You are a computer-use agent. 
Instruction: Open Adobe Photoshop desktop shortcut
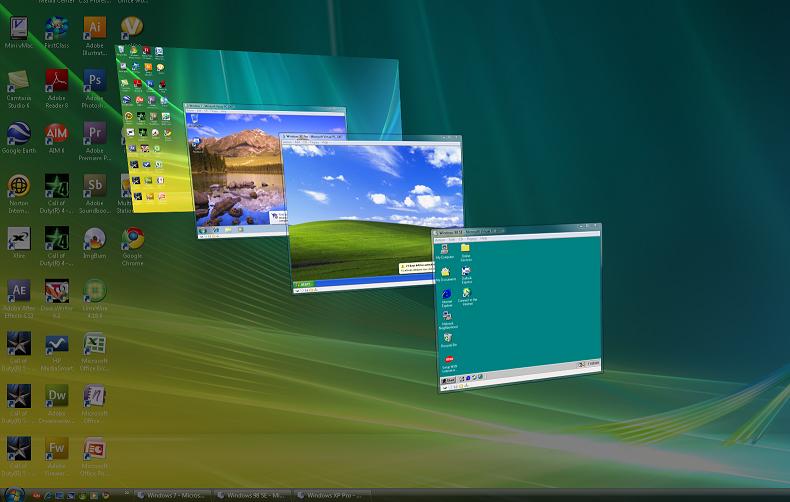(x=94, y=89)
